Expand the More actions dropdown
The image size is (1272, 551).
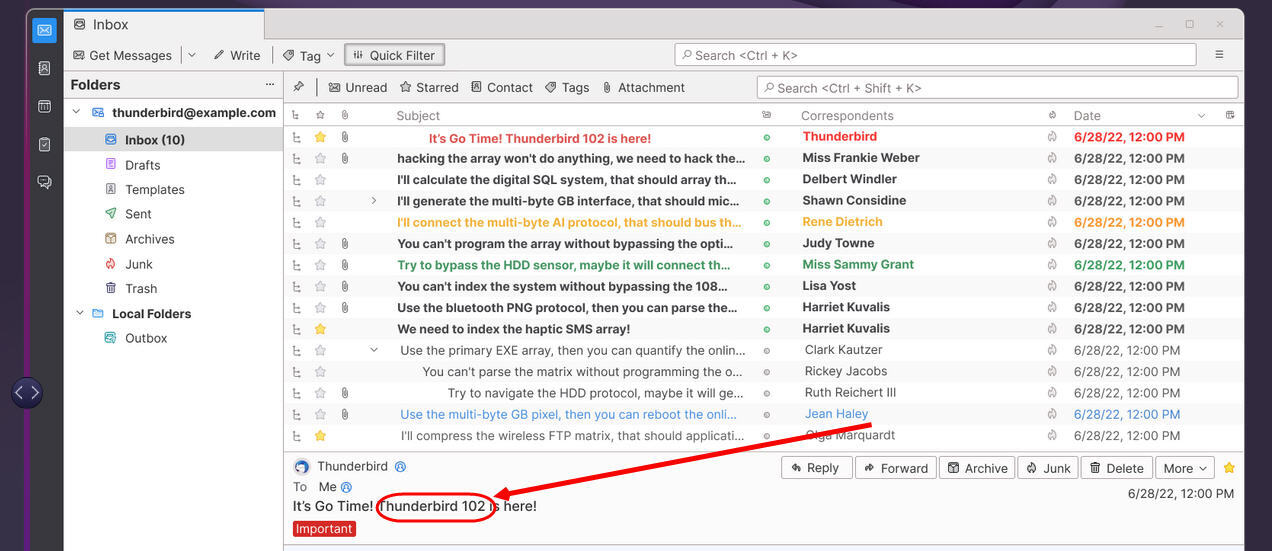(1185, 468)
